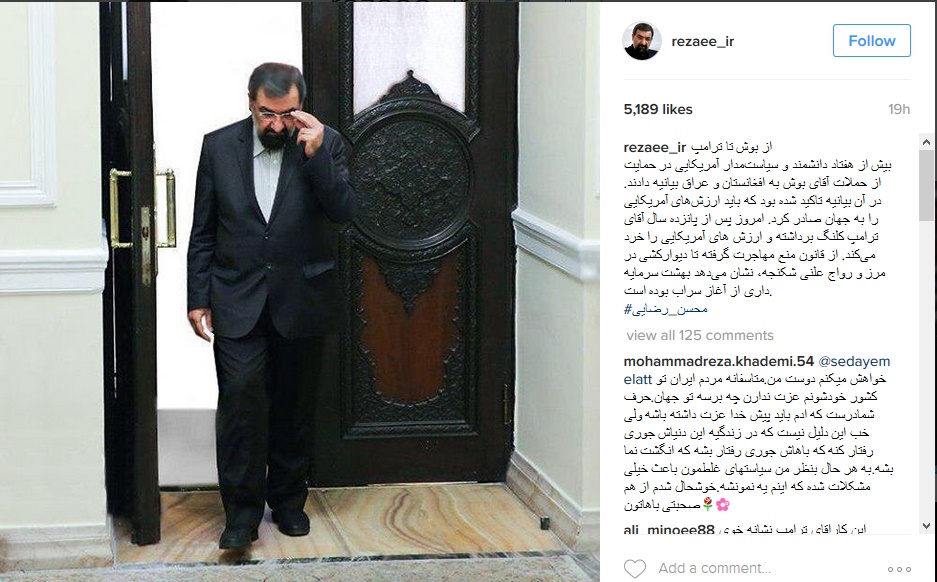This screenshot has height=582, width=937.
Task: Open mohammadreza.khademi.54 commenter profile
Action: (x=718, y=361)
